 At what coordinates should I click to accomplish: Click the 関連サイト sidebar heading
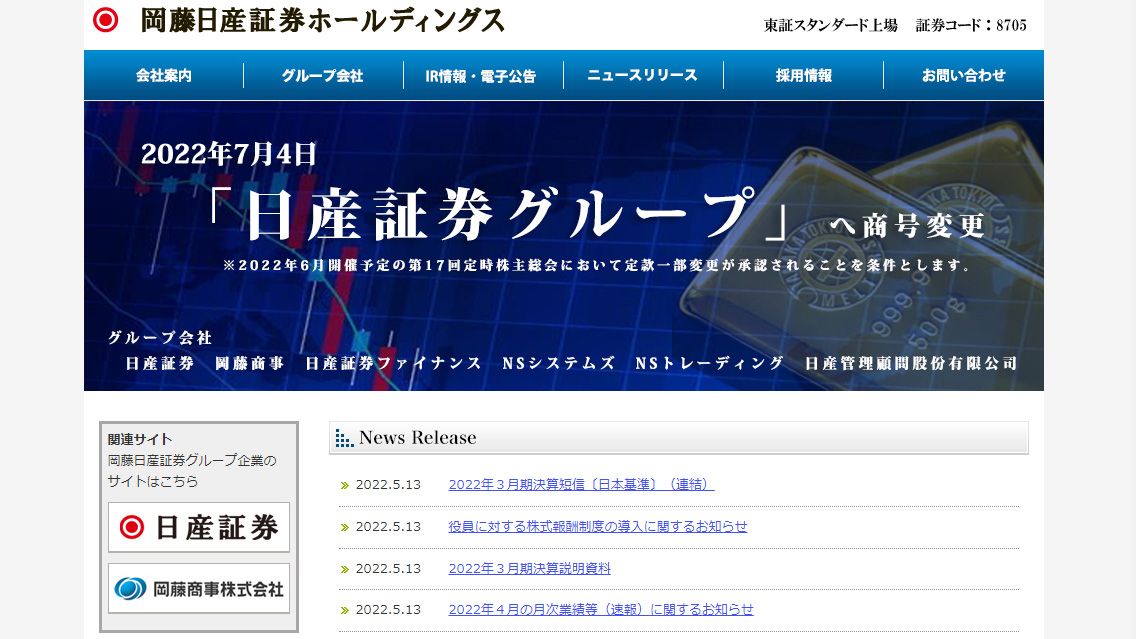click(x=140, y=439)
